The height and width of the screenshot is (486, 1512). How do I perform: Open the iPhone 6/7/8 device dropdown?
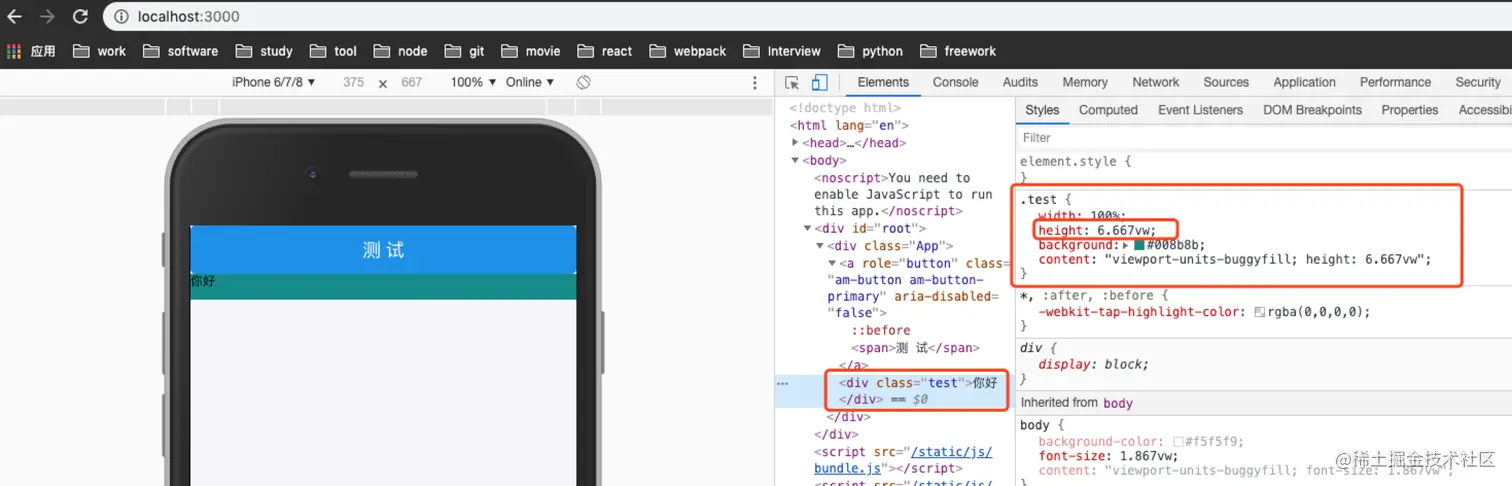(x=274, y=82)
